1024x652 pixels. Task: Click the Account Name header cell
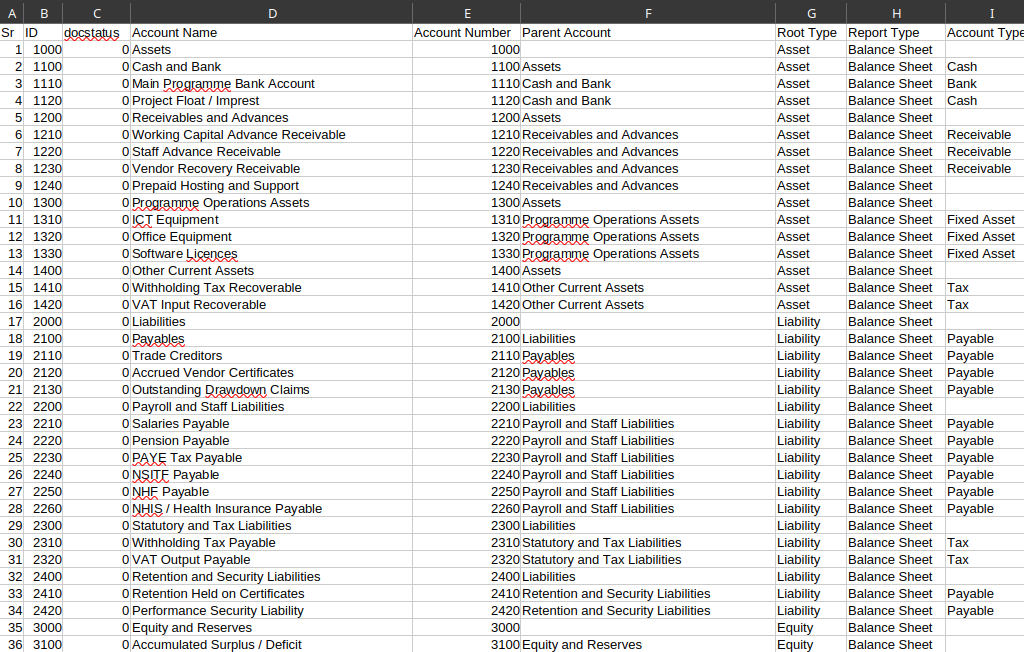pyautogui.click(x=271, y=33)
